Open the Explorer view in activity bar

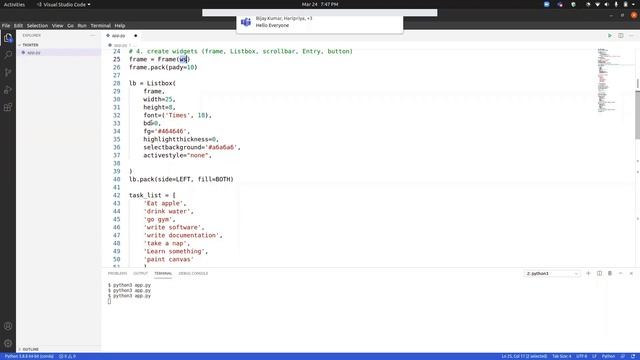point(8,38)
